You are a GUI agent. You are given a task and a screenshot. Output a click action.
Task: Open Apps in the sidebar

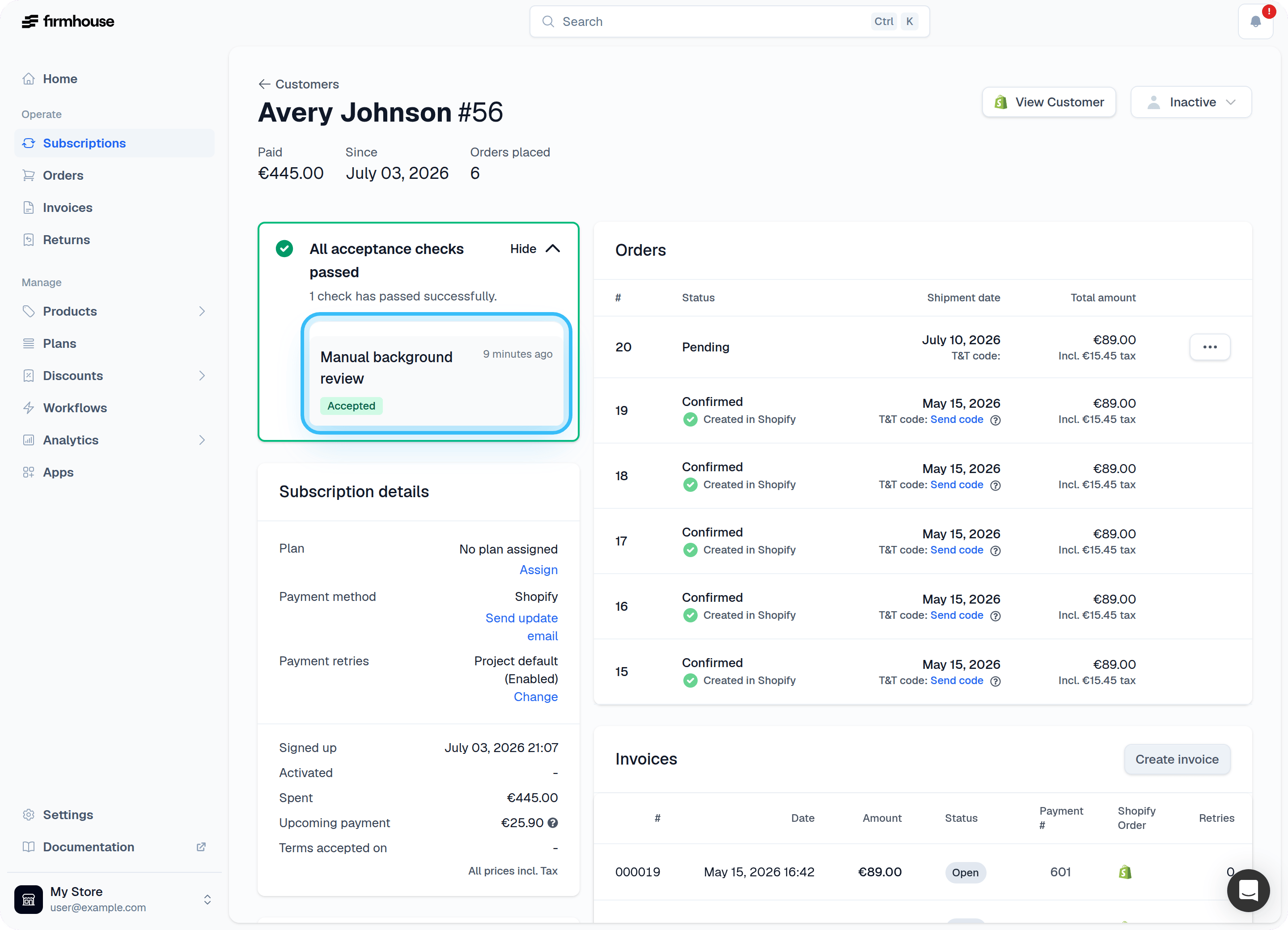click(x=114, y=473)
